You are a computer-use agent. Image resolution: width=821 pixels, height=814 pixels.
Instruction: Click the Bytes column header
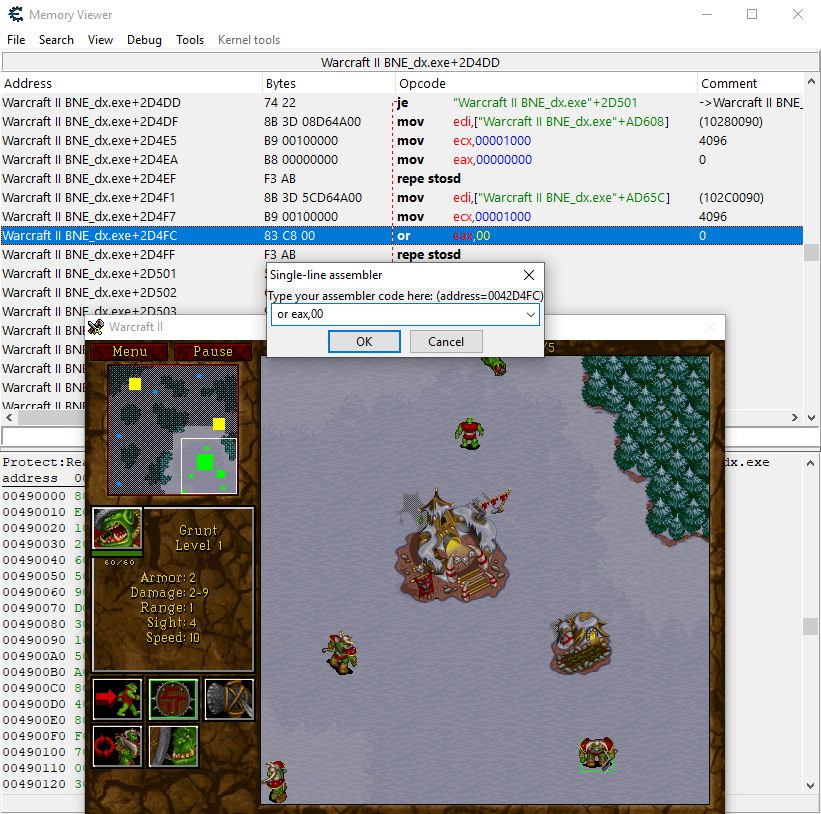pyautogui.click(x=328, y=83)
